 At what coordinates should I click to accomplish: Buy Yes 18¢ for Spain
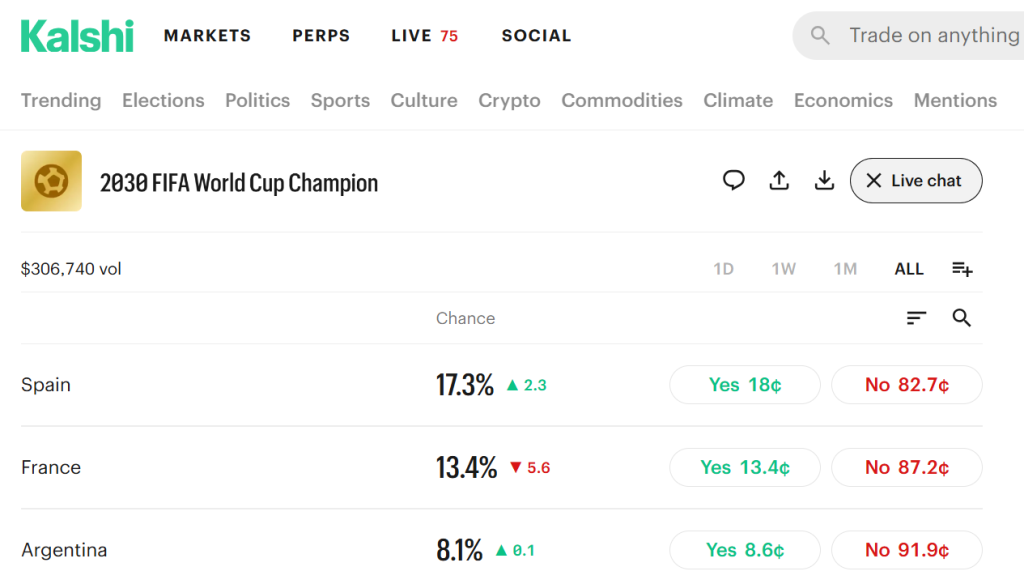744,385
